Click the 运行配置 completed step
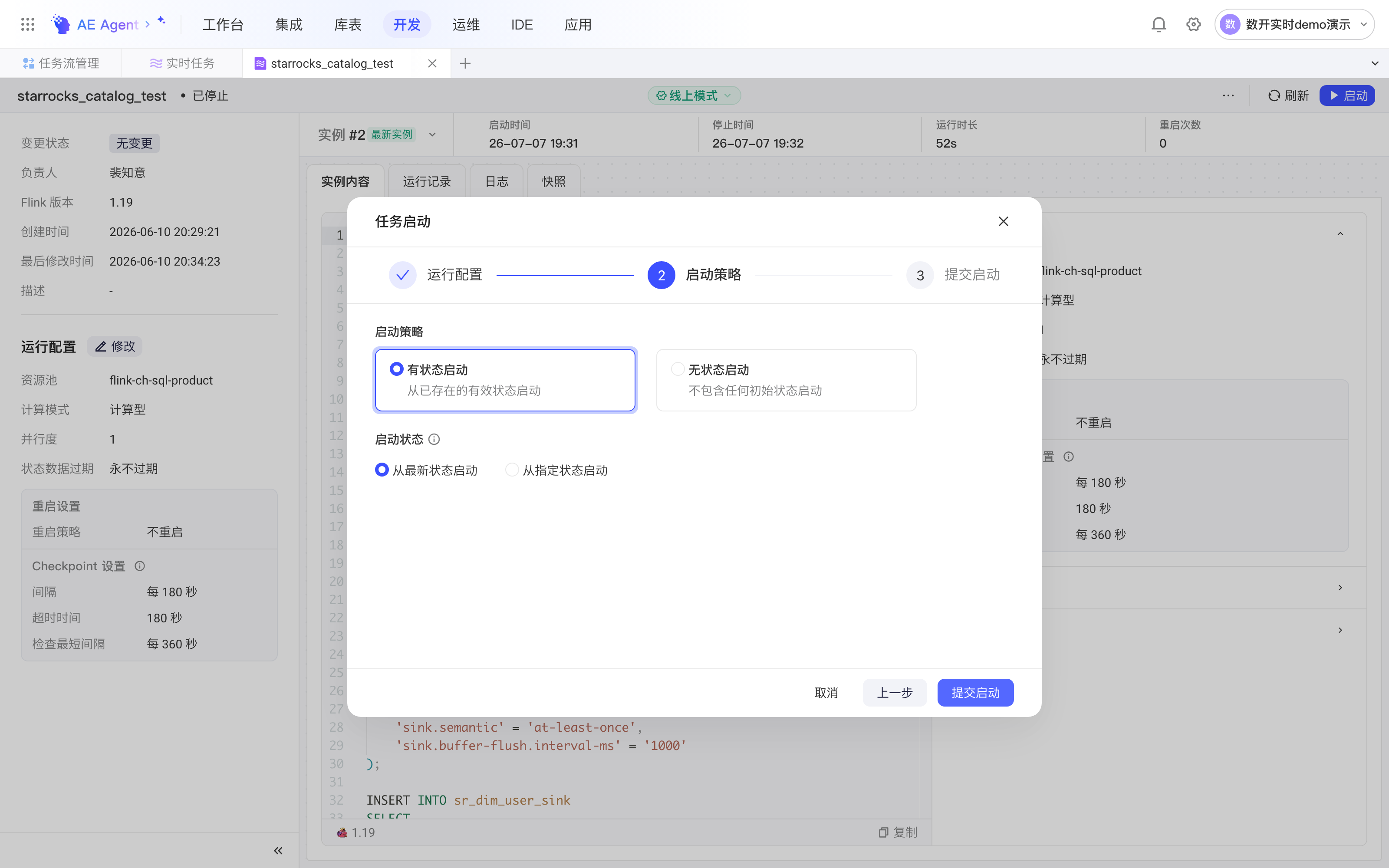1389x868 pixels. 436,275
